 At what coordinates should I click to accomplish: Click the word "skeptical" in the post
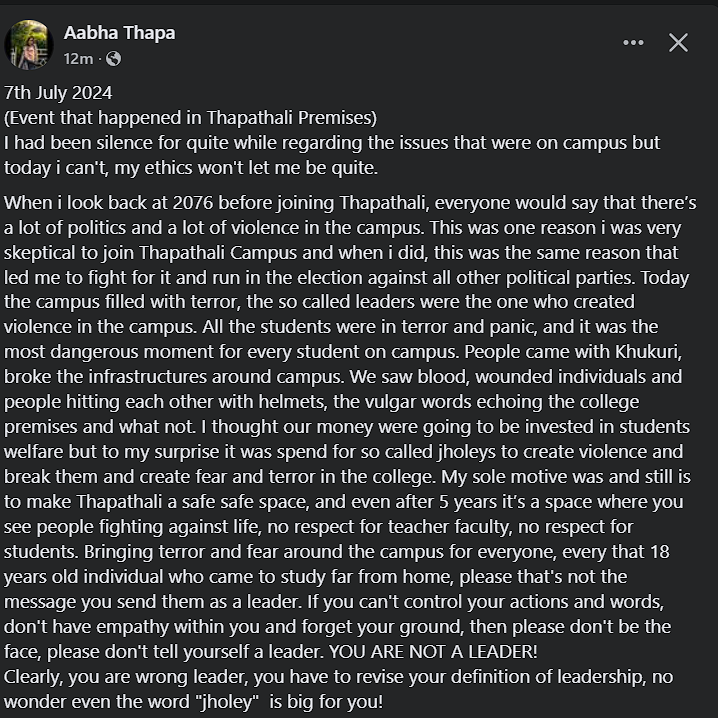[41, 252]
